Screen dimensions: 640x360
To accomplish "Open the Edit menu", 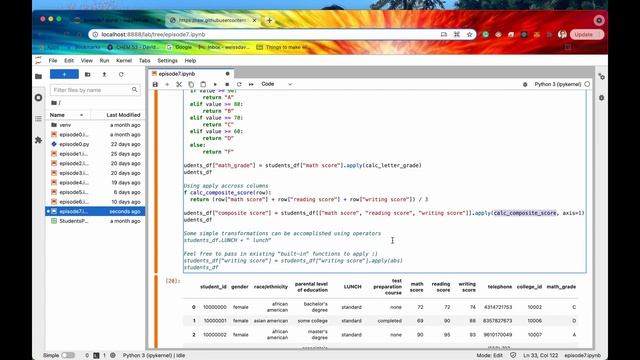I will click(69, 60).
